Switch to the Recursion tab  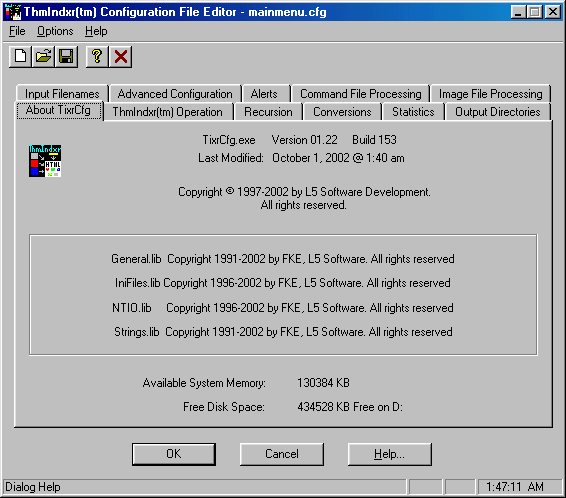point(268,112)
